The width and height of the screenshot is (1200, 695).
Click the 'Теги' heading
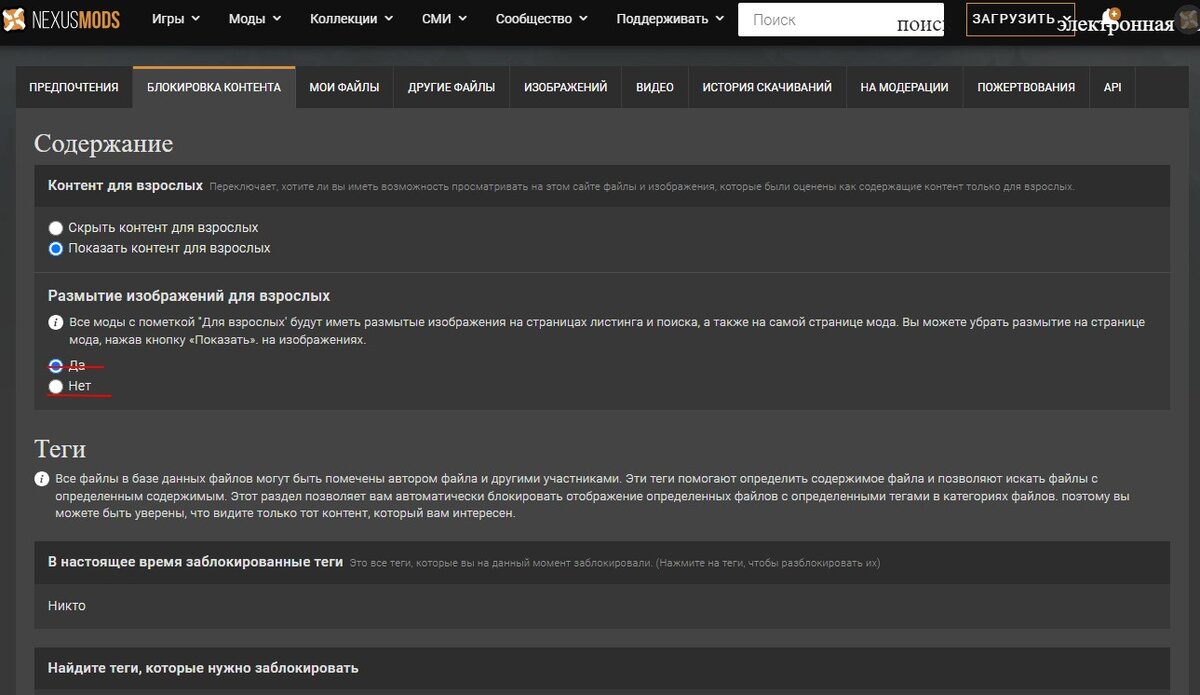coord(60,448)
